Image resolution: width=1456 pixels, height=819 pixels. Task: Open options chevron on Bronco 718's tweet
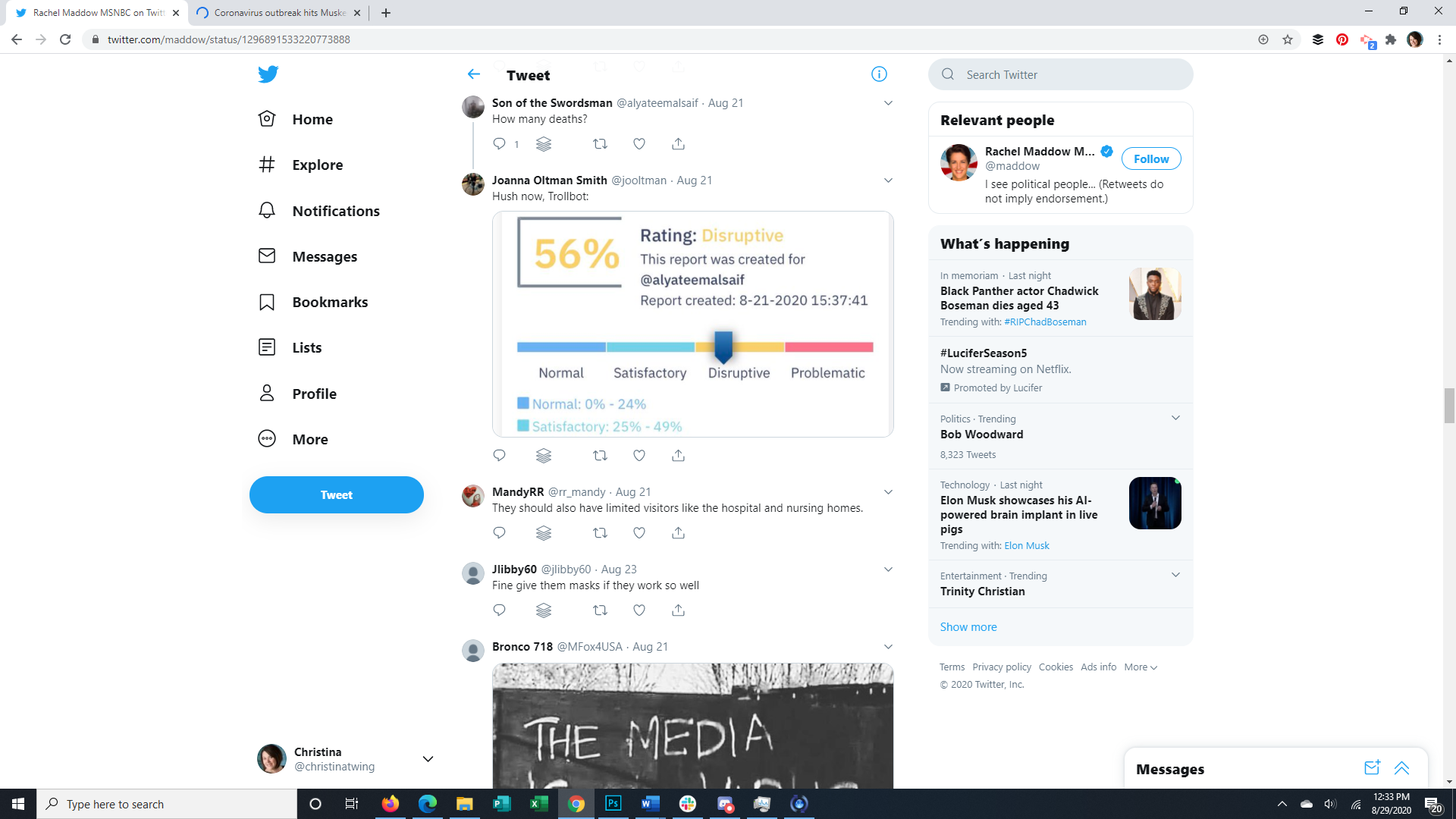[888, 647]
